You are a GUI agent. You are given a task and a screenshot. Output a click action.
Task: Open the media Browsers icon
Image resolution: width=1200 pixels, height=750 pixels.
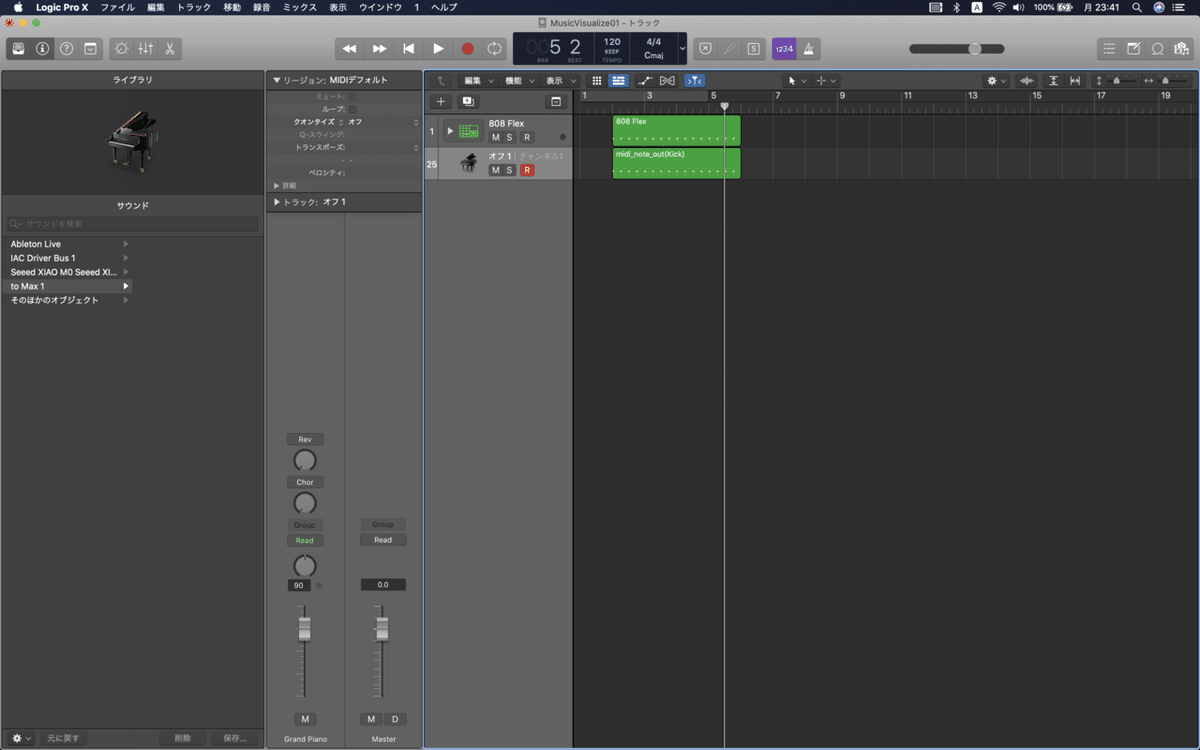click(1181, 48)
